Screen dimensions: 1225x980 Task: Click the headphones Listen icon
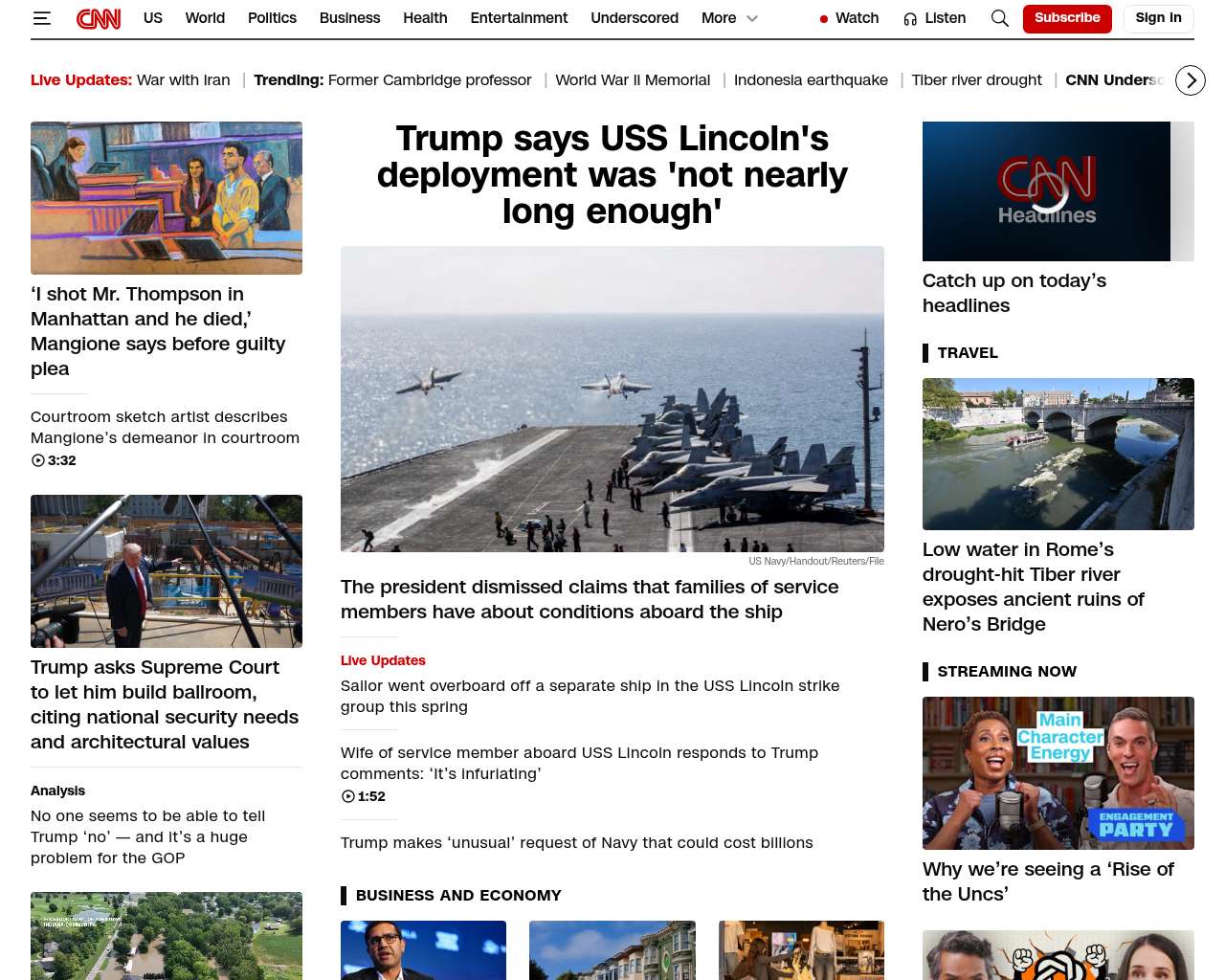click(x=910, y=18)
